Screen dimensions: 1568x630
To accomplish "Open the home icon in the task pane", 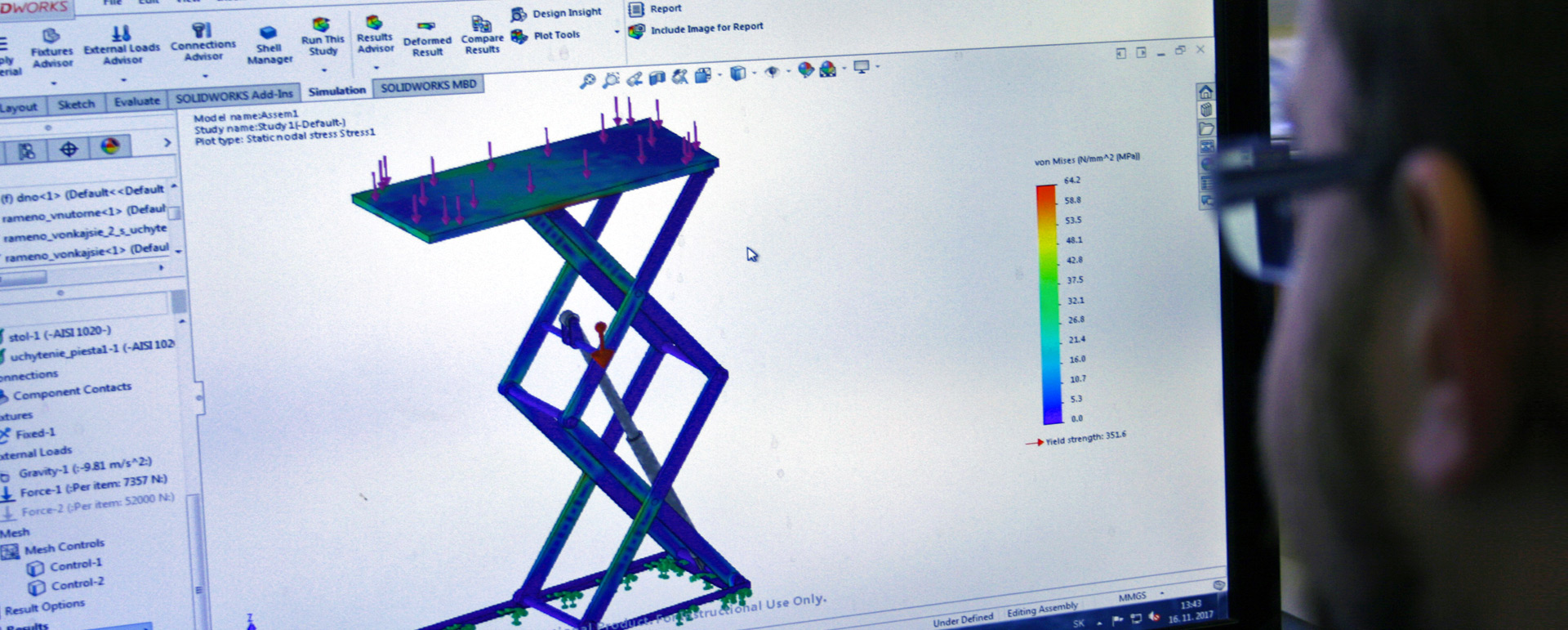I will pyautogui.click(x=1205, y=92).
